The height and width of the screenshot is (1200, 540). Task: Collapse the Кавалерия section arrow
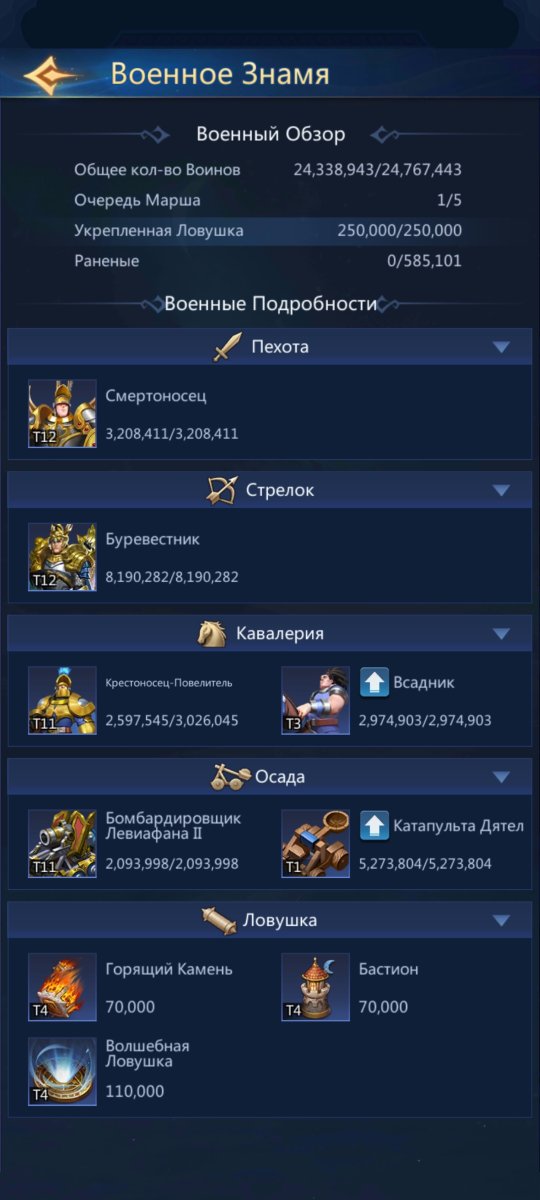tap(502, 634)
